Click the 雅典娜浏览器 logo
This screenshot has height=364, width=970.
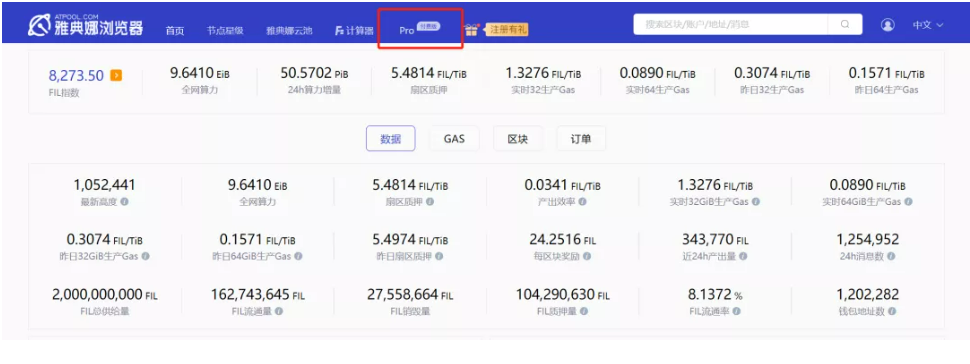(85, 25)
